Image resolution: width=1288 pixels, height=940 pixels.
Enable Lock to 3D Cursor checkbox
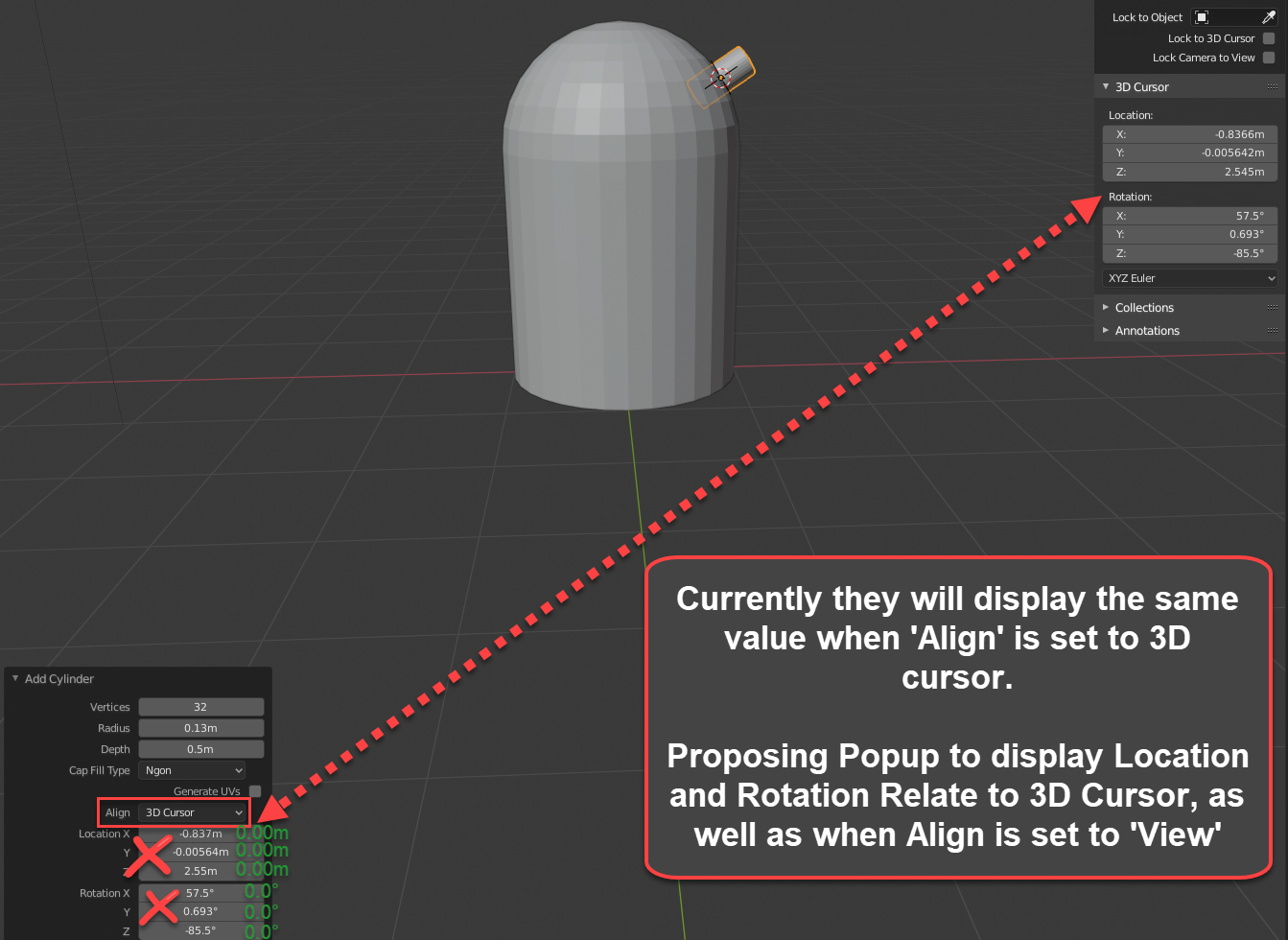pyautogui.click(x=1269, y=38)
